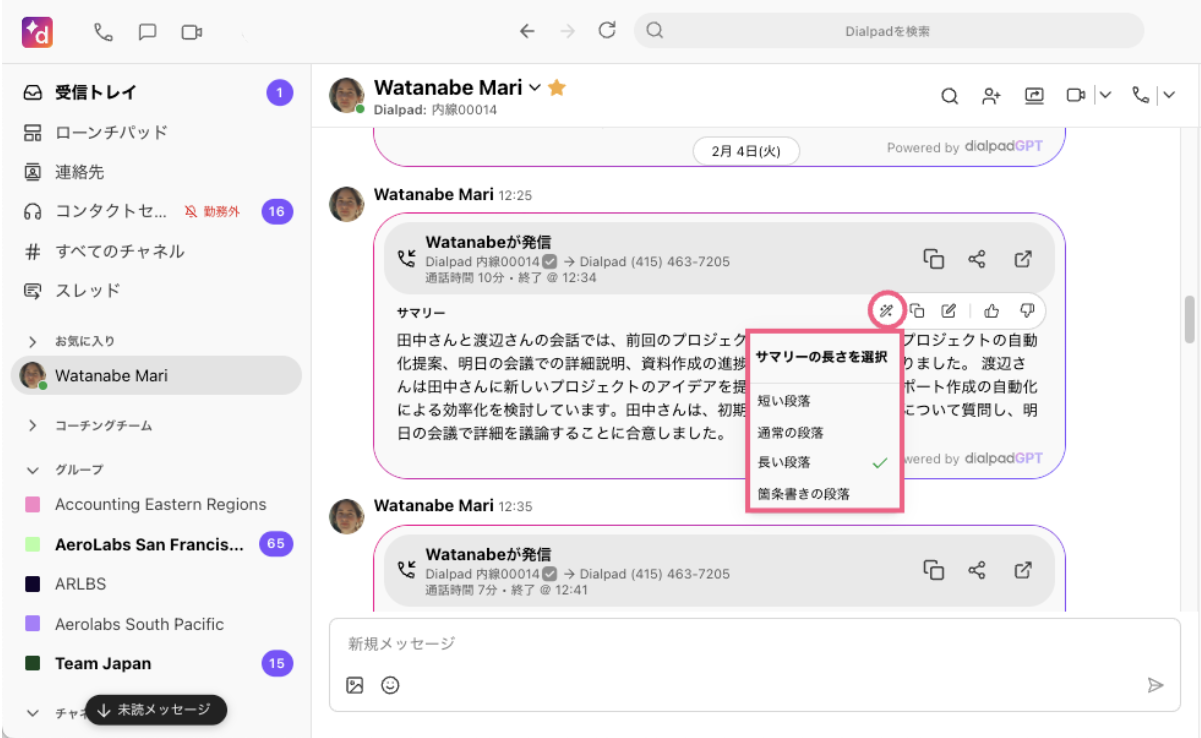Open call ending at 12:34 in new window
The height and width of the screenshot is (738, 1201).
click(1023, 259)
